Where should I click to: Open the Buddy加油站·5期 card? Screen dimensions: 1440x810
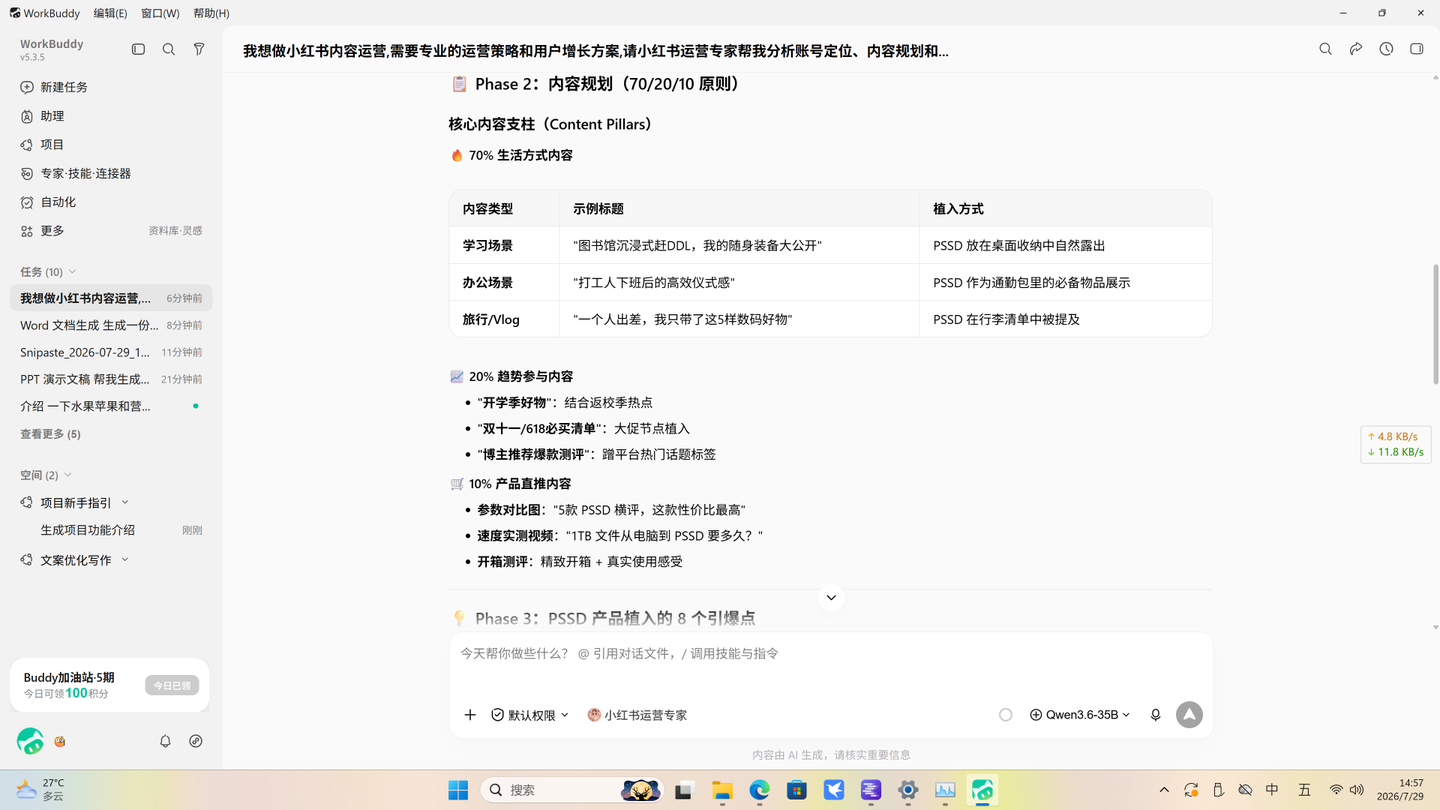tap(110, 685)
